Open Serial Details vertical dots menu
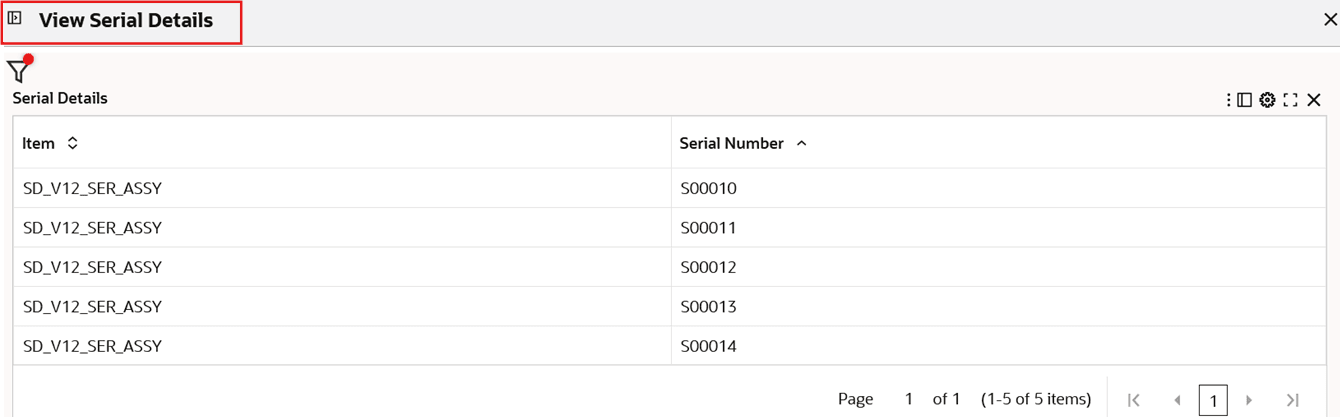 1228,100
